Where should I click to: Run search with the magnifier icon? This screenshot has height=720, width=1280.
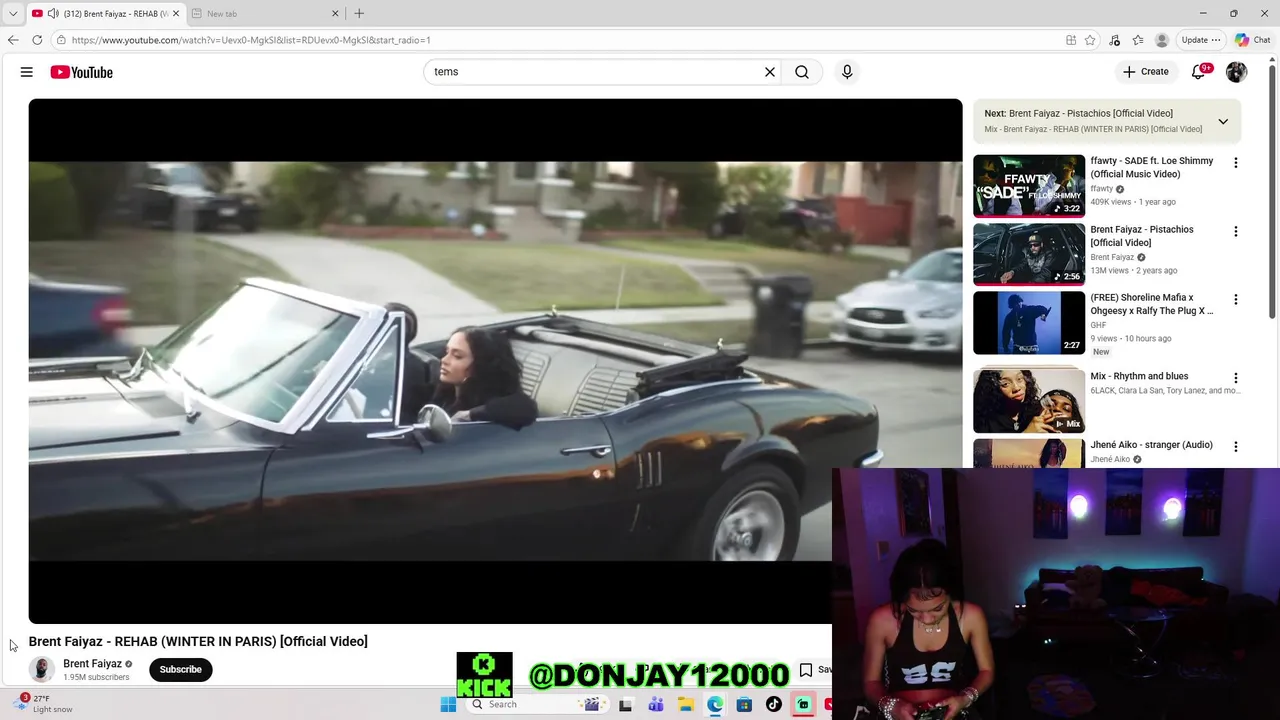802,72
